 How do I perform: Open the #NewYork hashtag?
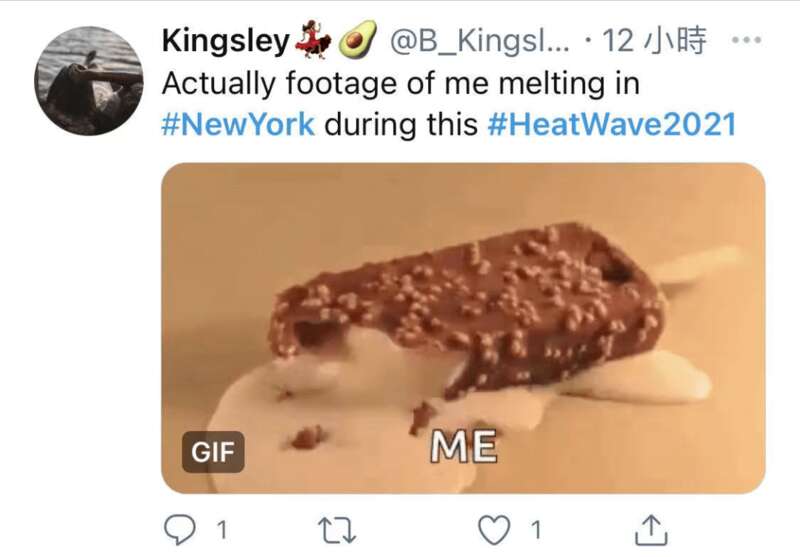pos(238,125)
